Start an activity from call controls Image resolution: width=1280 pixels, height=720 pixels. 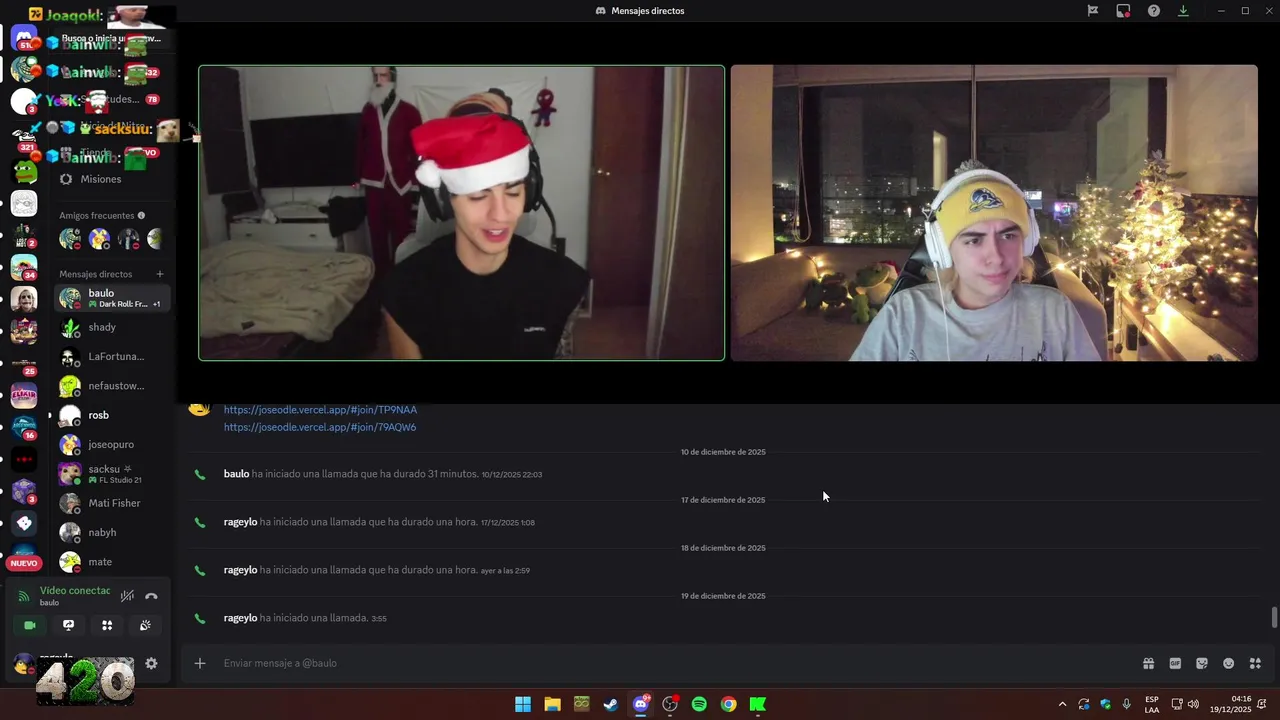coord(107,625)
